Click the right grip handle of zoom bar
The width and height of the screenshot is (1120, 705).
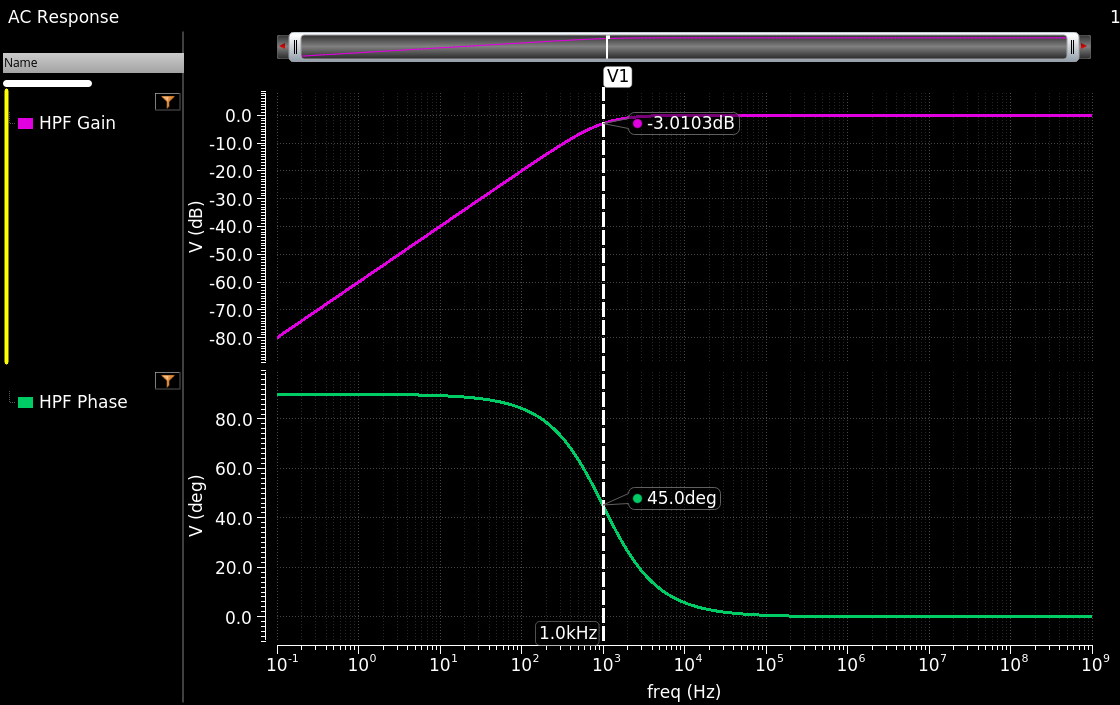[1072, 46]
